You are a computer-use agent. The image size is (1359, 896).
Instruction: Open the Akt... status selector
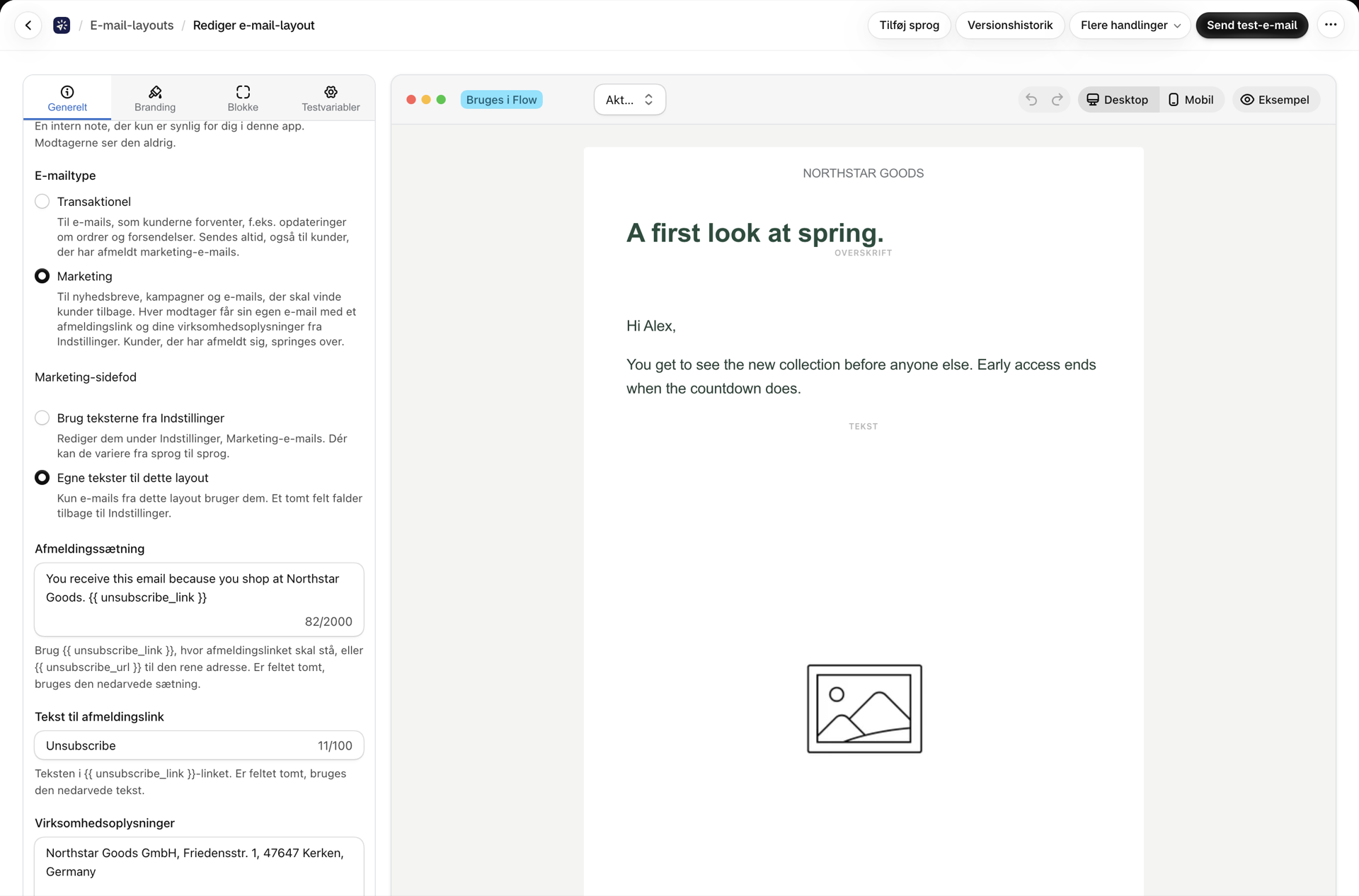click(x=629, y=100)
